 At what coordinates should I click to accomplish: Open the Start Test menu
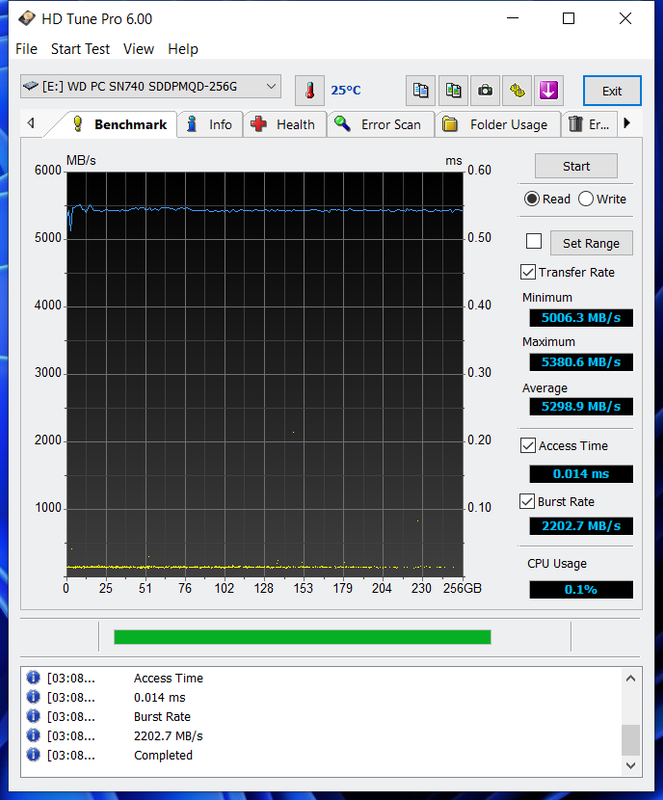80,49
